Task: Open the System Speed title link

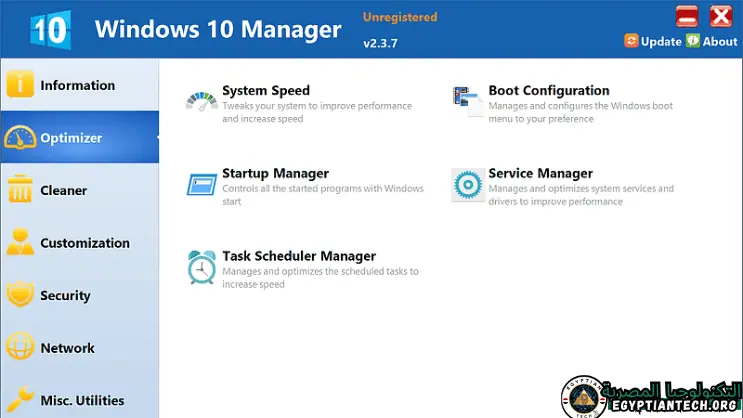Action: 266,91
